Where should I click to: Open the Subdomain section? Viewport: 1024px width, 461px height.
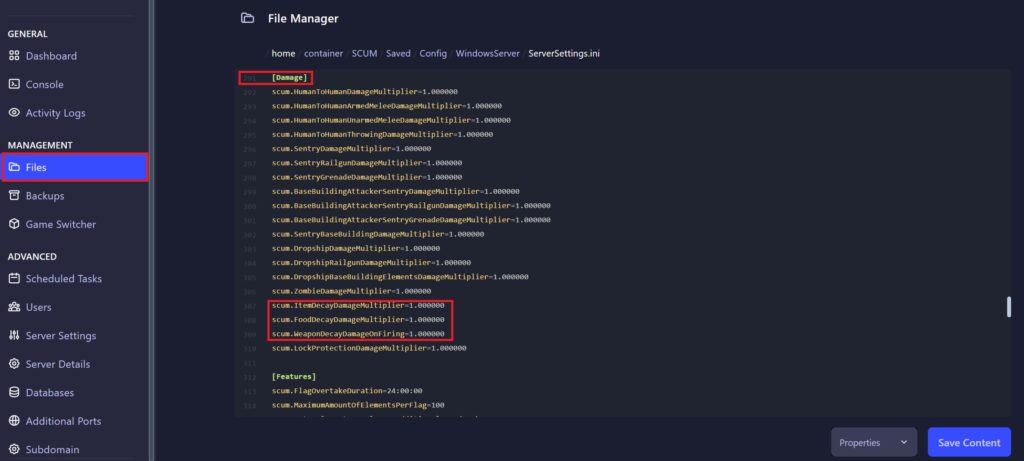click(53, 450)
